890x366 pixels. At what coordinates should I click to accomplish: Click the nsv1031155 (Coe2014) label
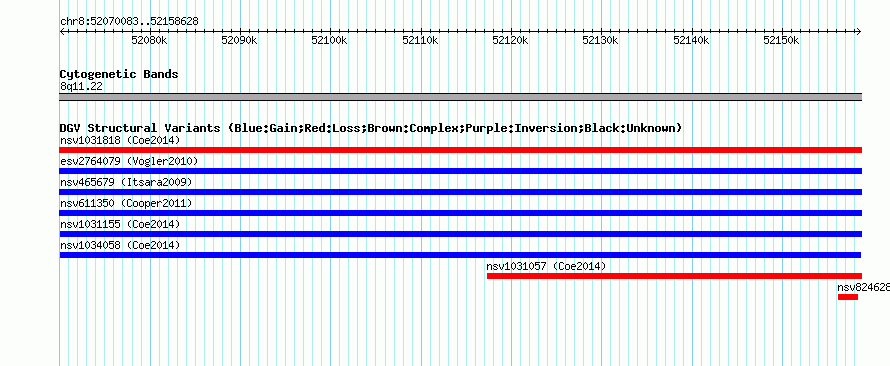120,224
